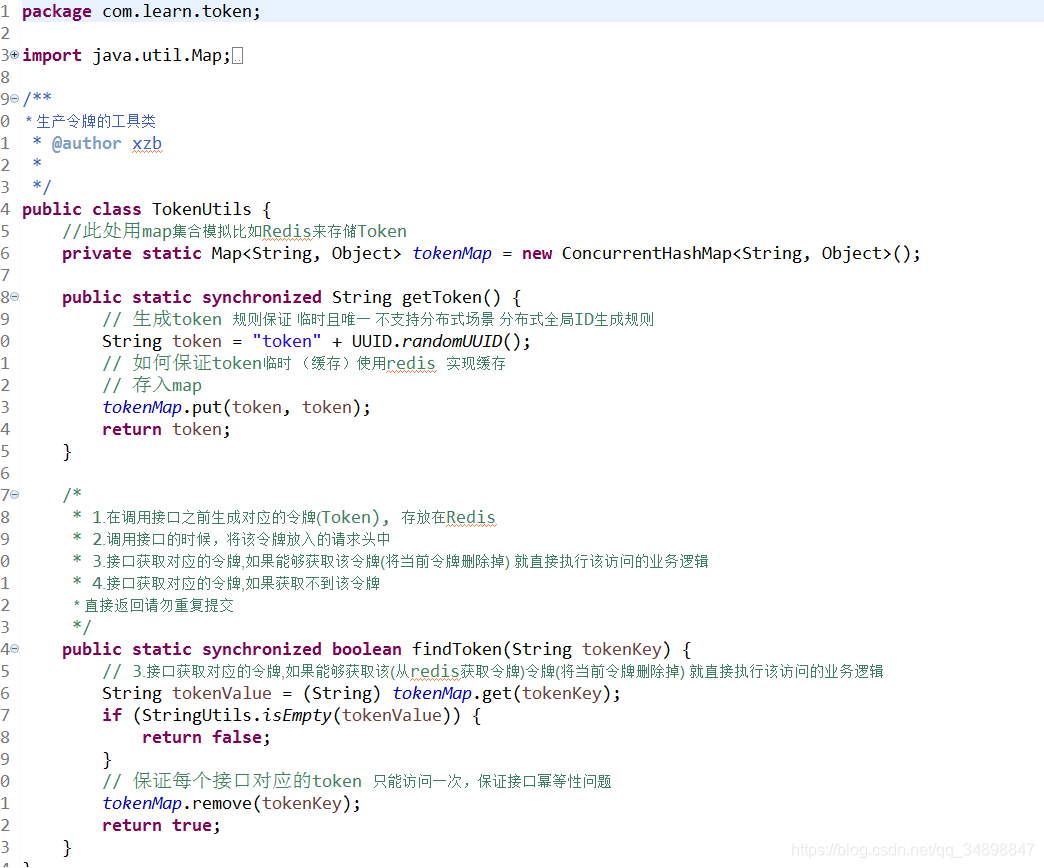This screenshot has height=868, width=1044.
Task: Collapse the findToken method fold marker
Action: tap(14, 648)
